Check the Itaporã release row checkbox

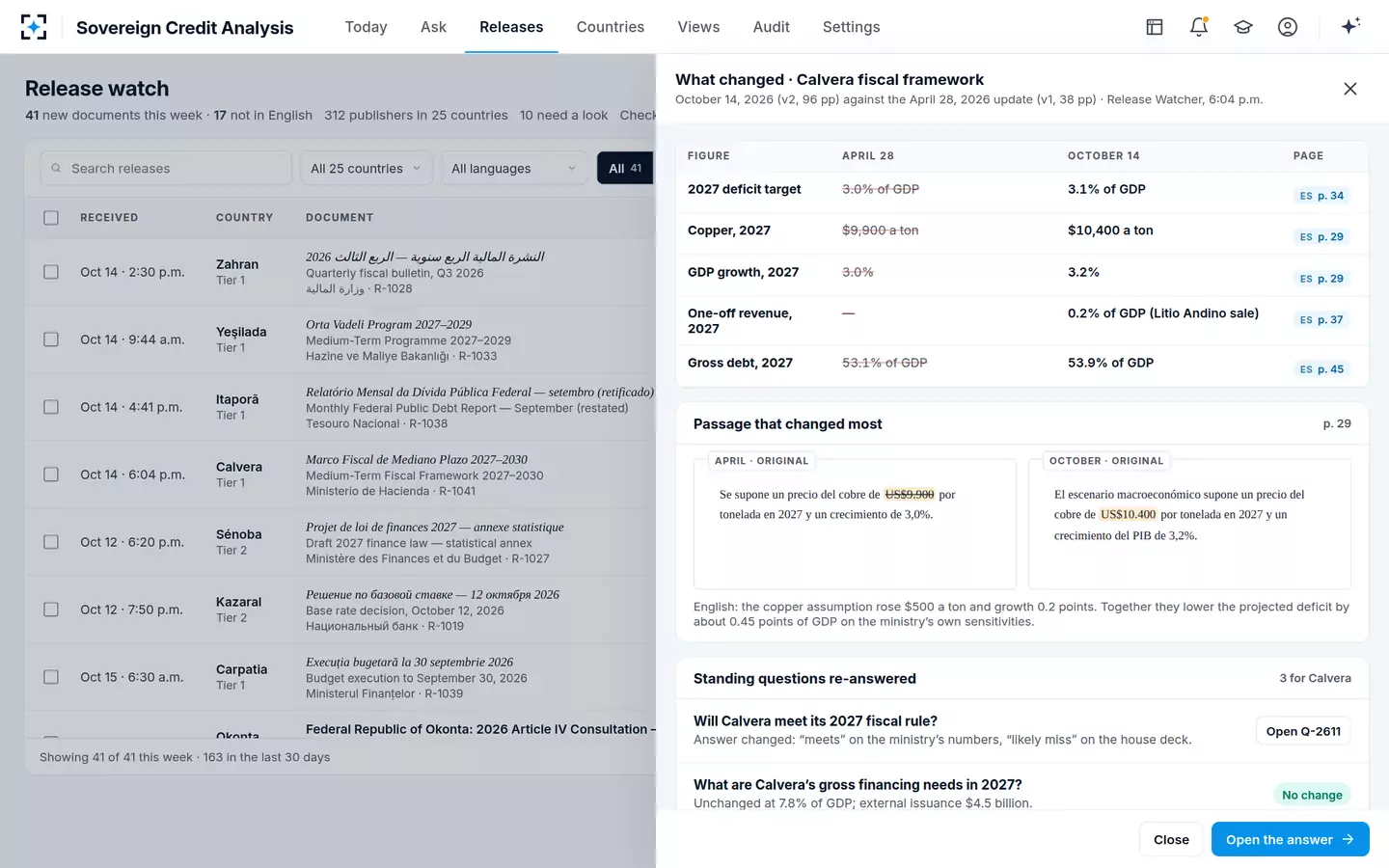pos(51,407)
